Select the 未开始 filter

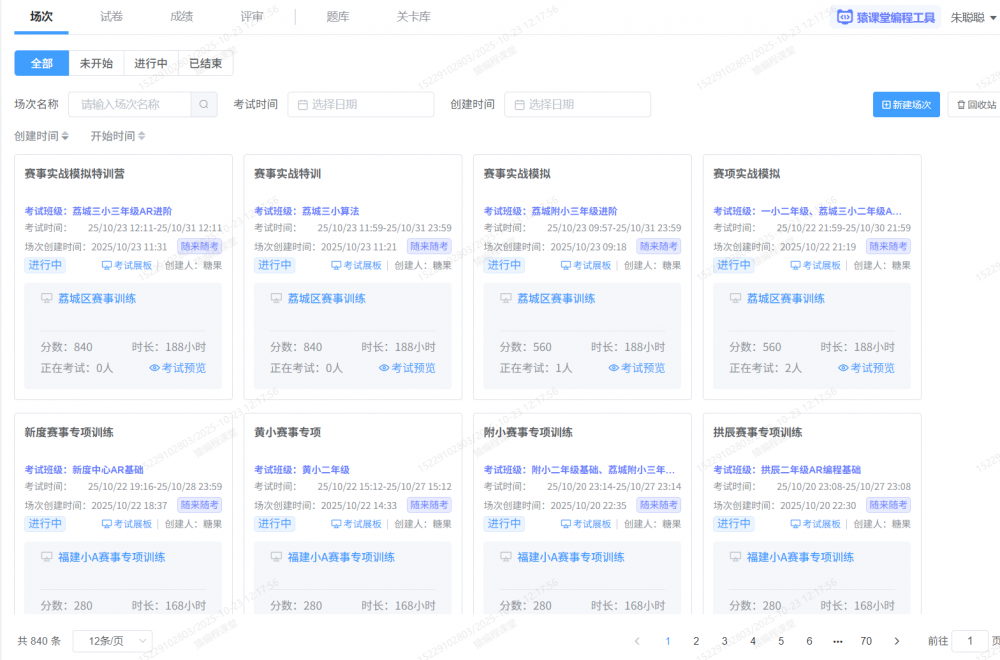coord(96,63)
